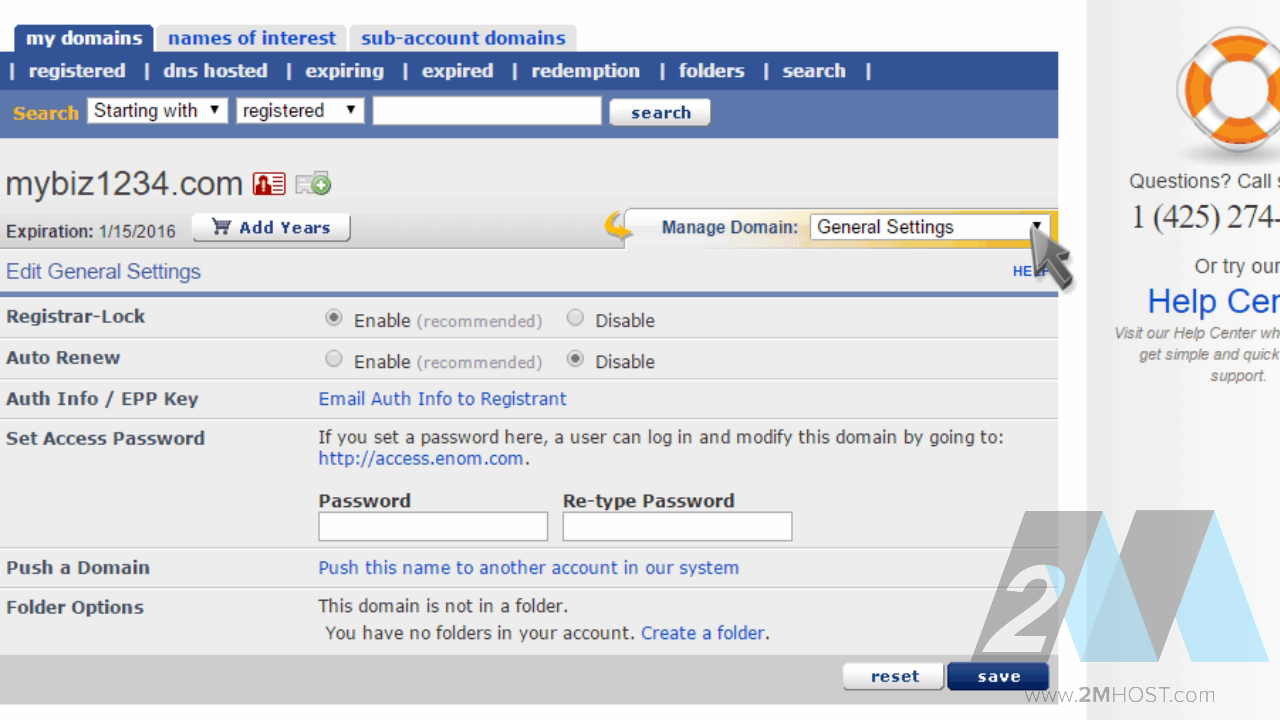Screen dimensions: 1280x720
Task: Click the Create a folder link
Action: click(703, 633)
